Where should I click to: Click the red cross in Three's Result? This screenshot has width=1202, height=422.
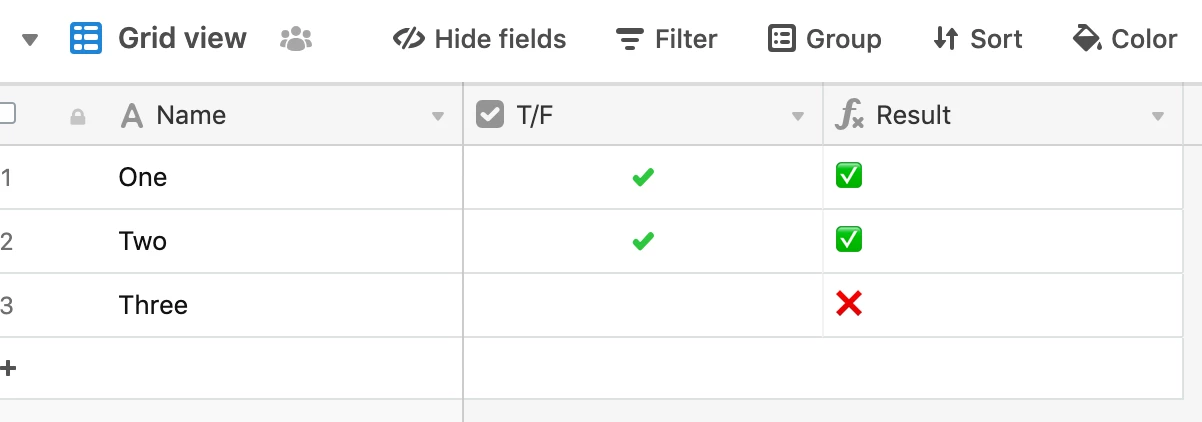pyautogui.click(x=849, y=304)
